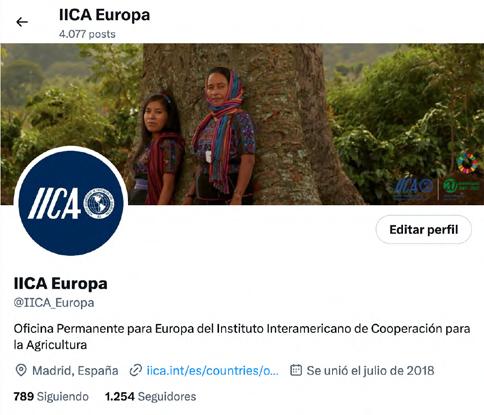Click the SDG color wheel in banner

pos(468,162)
